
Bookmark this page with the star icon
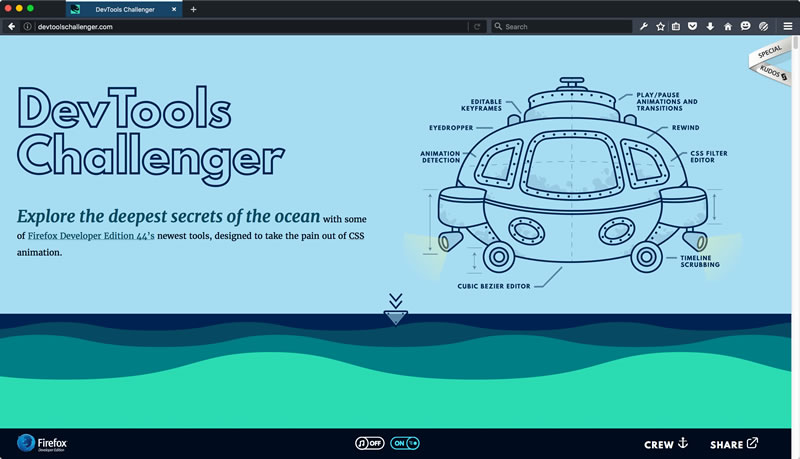[x=661, y=27]
